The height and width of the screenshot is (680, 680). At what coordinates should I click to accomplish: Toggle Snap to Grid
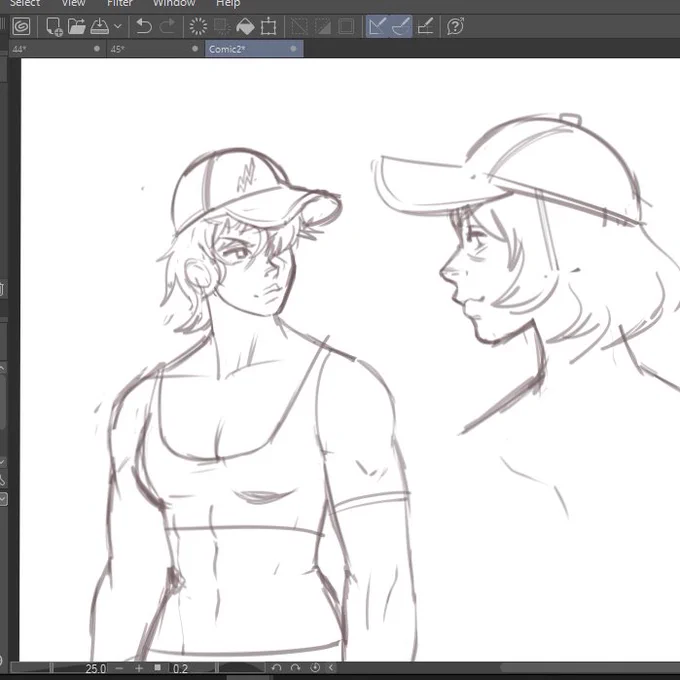[x=425, y=26]
